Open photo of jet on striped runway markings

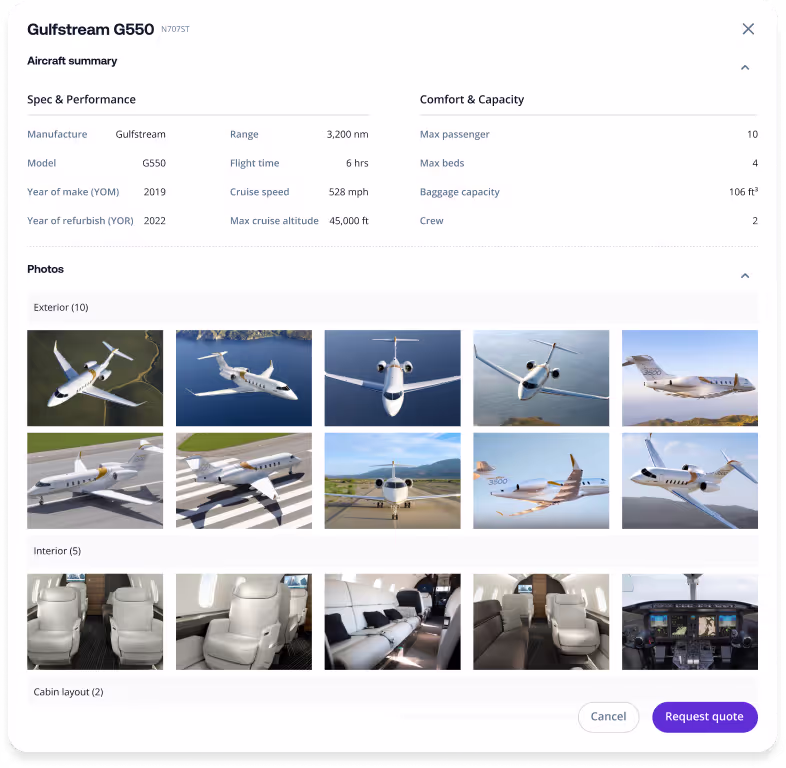coord(244,481)
